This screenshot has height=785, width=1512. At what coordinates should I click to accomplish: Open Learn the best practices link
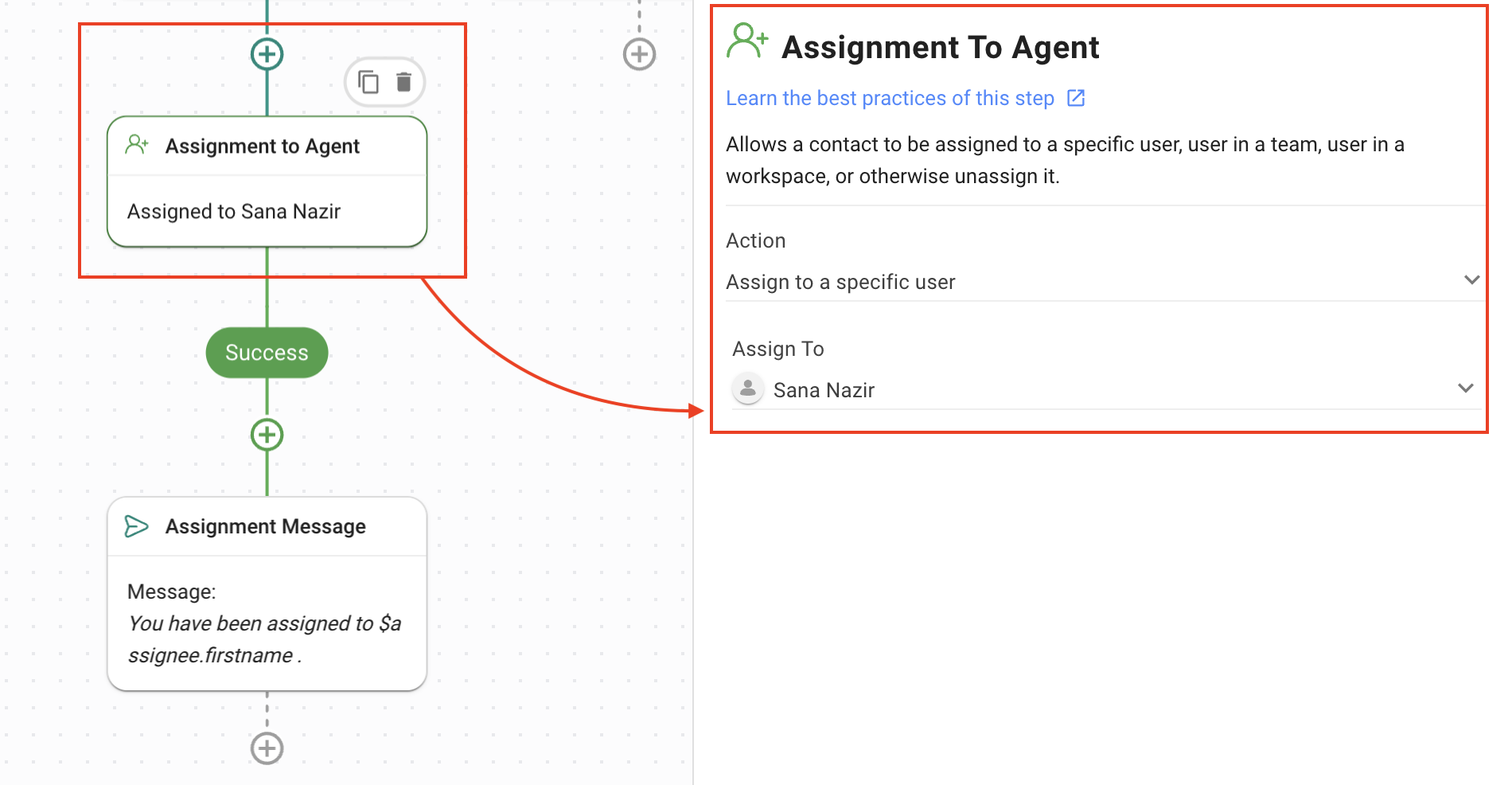[890, 98]
